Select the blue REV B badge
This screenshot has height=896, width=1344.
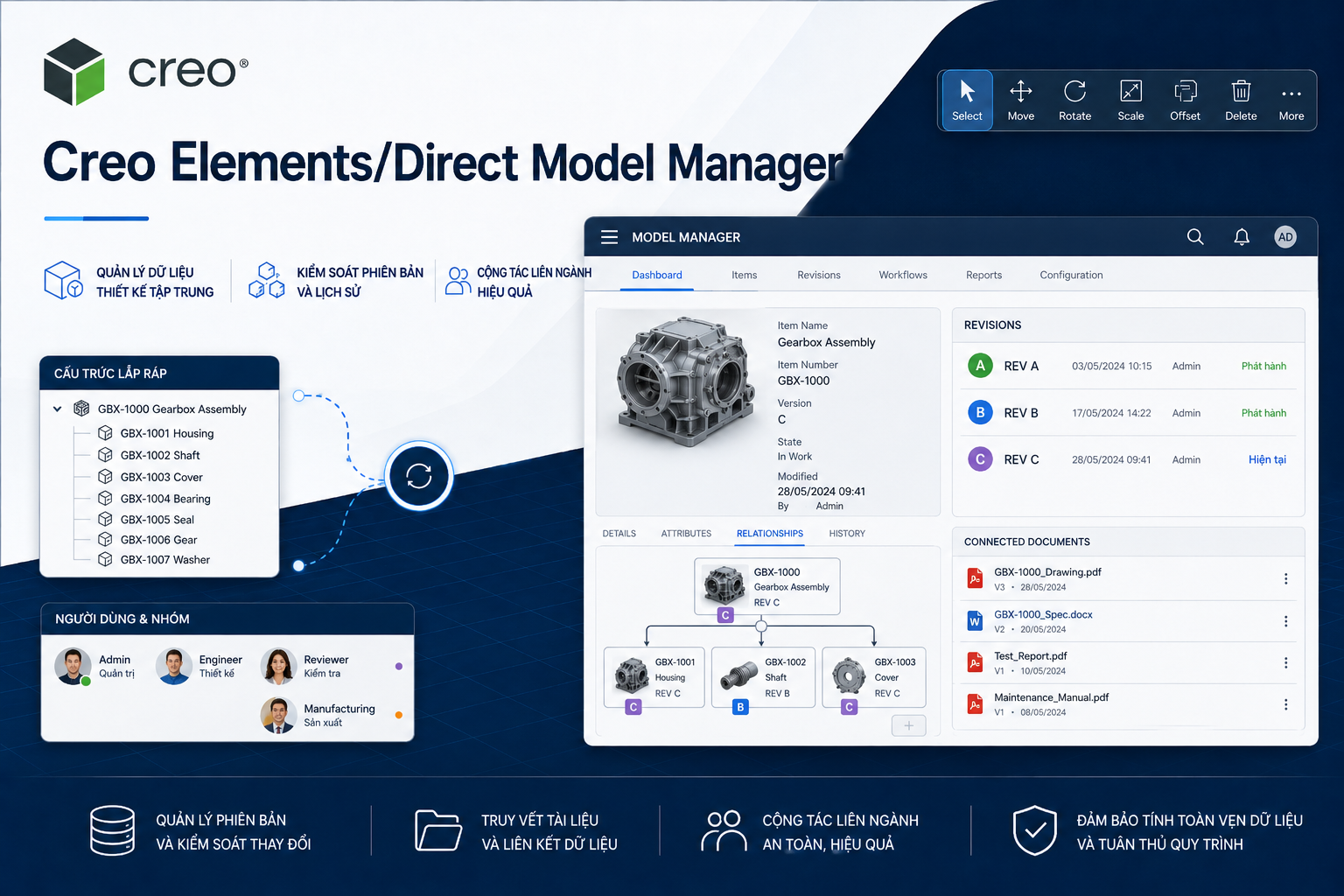click(980, 412)
